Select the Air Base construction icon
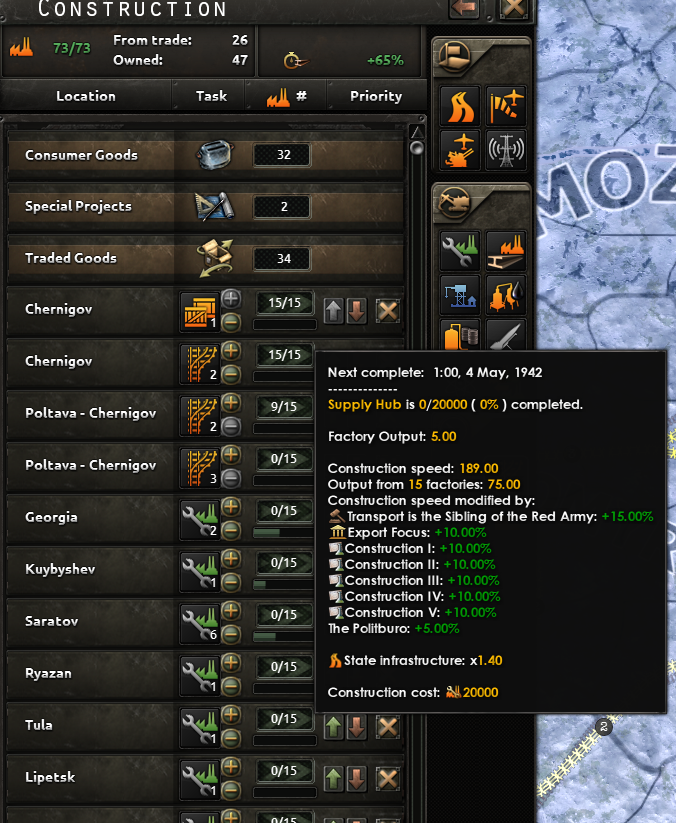 point(506,107)
